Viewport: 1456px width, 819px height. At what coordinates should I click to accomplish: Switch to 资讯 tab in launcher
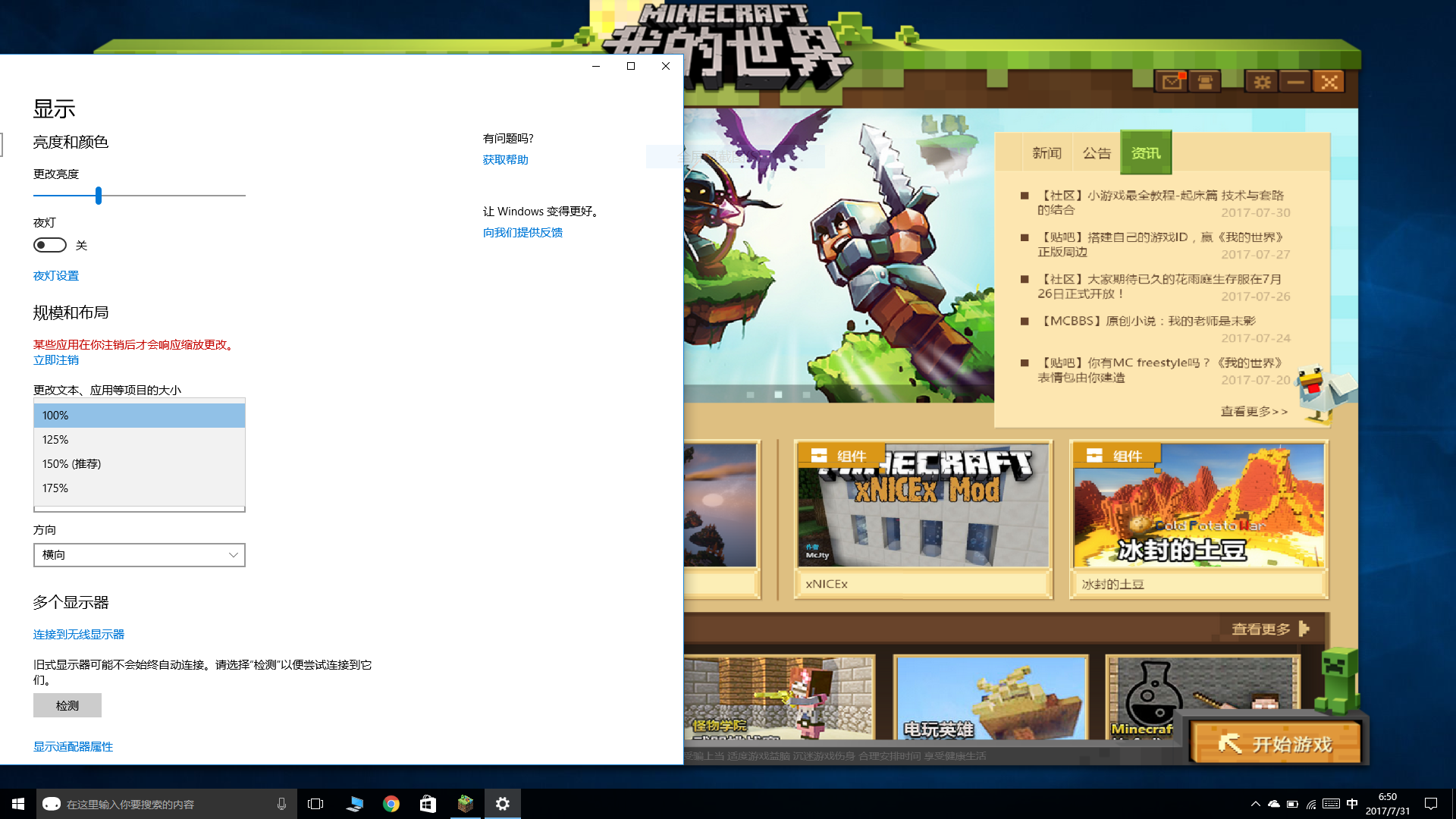(x=1146, y=153)
